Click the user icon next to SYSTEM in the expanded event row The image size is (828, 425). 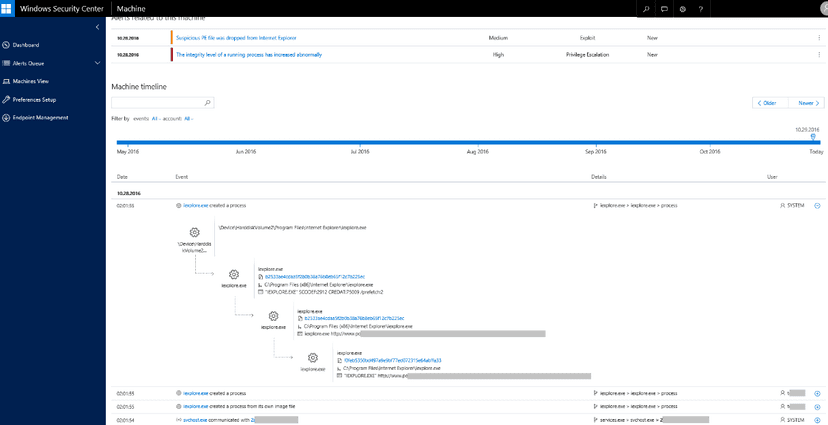783,205
